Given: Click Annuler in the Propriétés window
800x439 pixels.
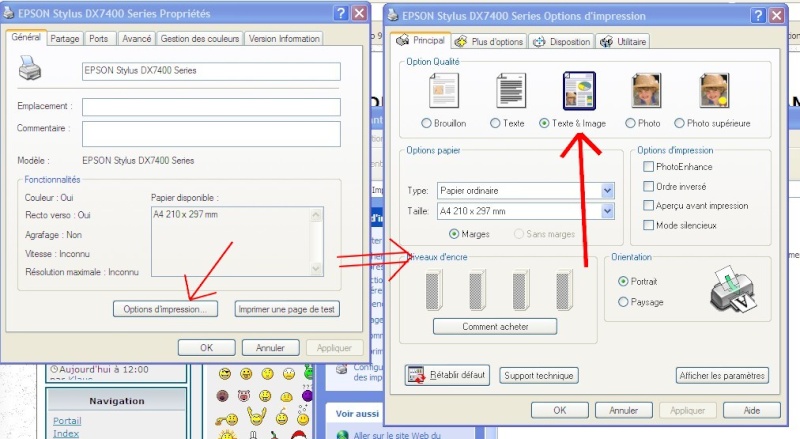Looking at the screenshot, I should tap(270, 348).
